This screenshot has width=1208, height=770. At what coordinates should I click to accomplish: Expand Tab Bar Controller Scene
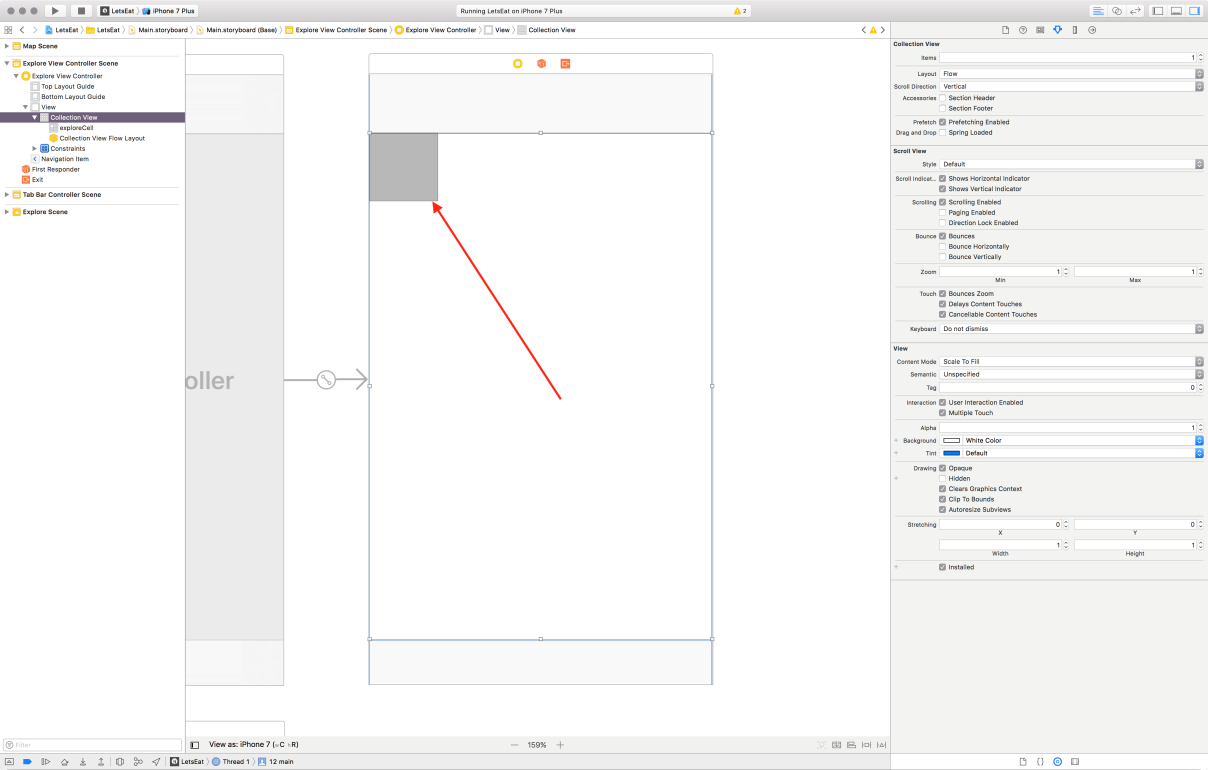pos(7,195)
